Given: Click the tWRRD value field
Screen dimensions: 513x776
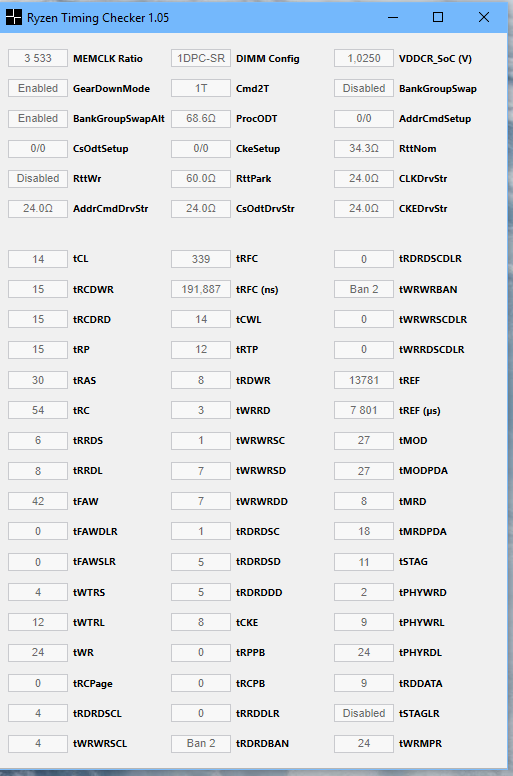Looking at the screenshot, I should [201, 410].
